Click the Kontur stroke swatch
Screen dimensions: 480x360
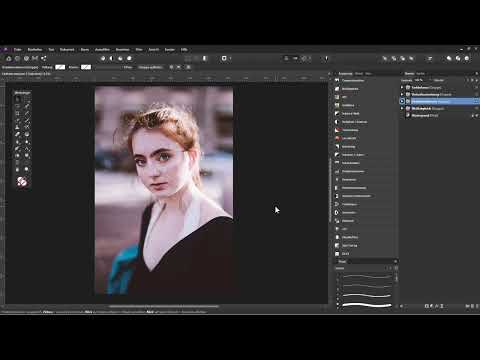(x=86, y=67)
